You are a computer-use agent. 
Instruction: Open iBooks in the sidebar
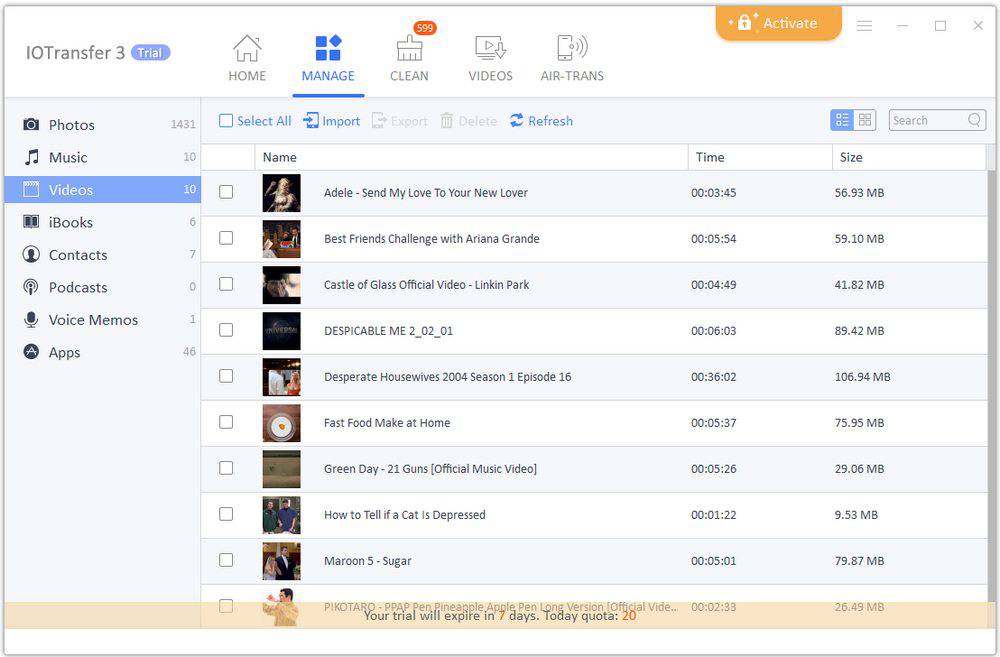click(103, 222)
